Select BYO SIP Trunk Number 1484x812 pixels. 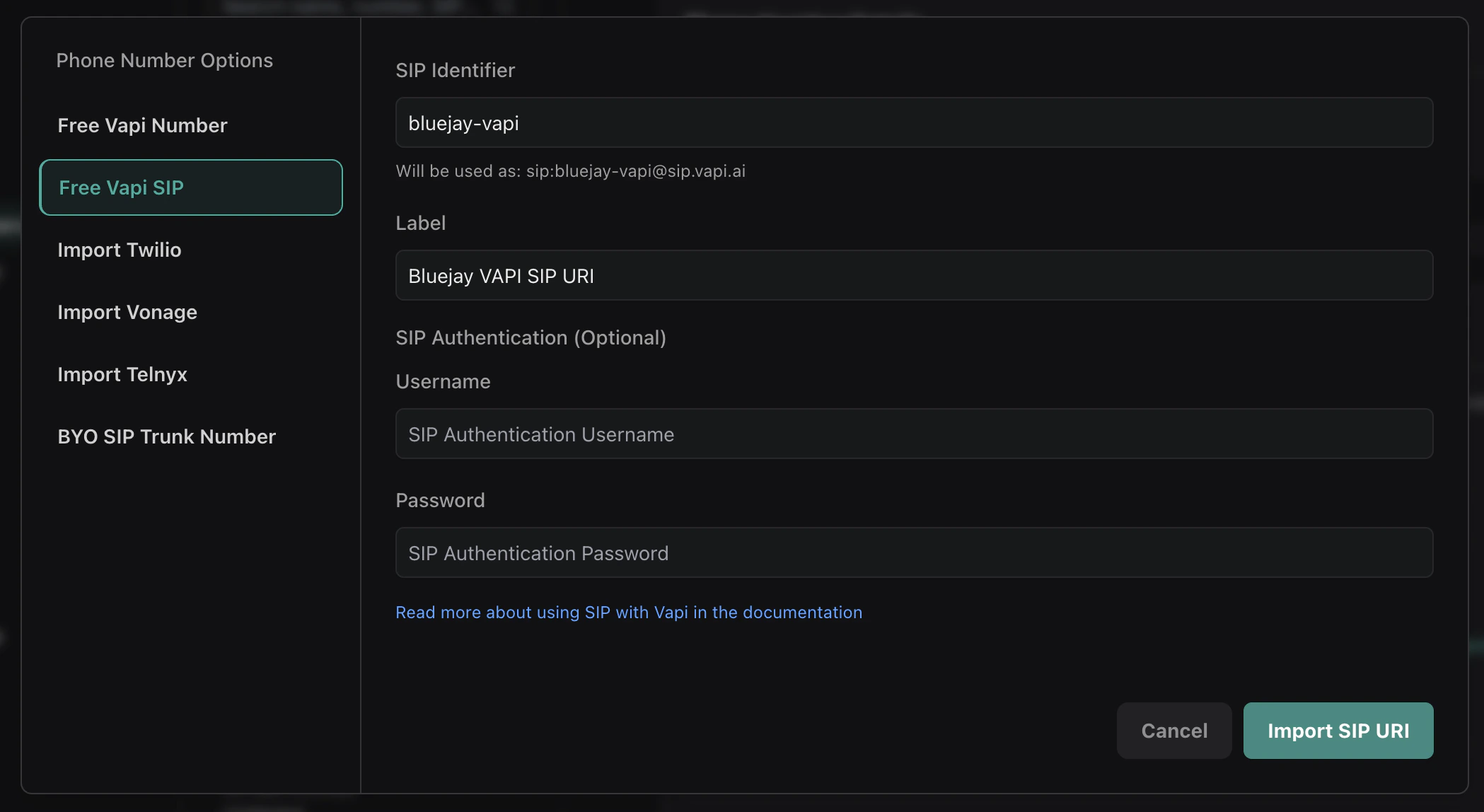tap(167, 436)
